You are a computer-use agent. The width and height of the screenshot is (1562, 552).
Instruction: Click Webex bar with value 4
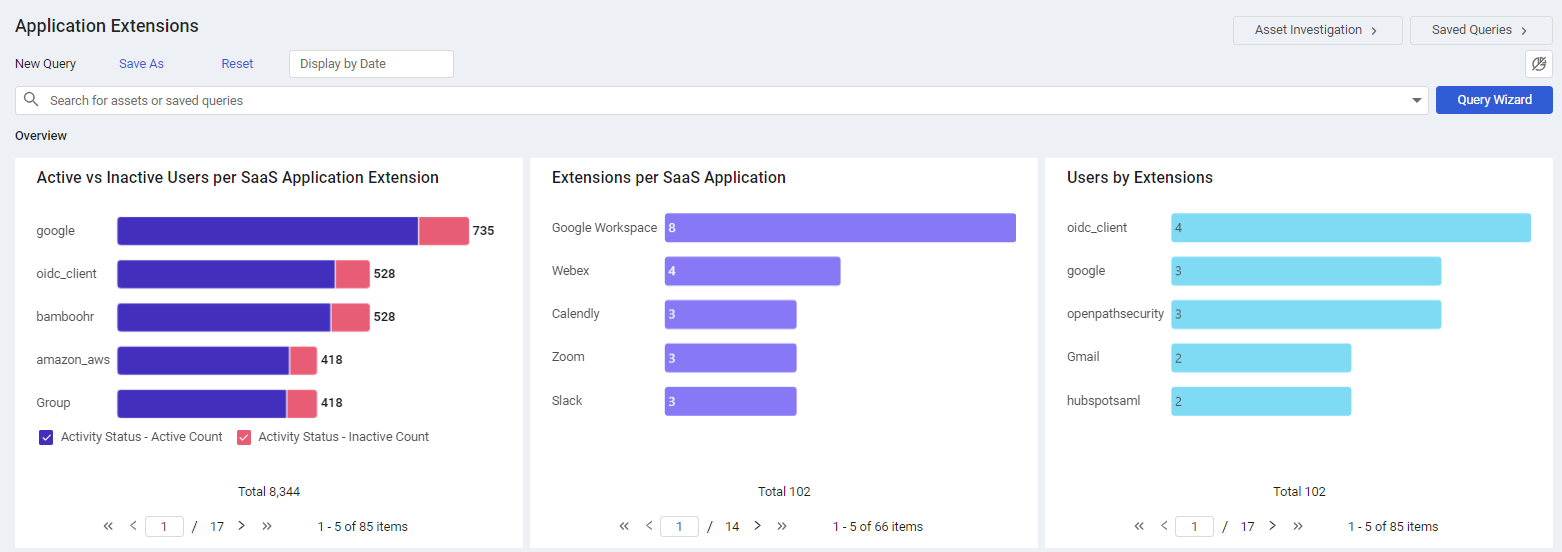coord(752,271)
